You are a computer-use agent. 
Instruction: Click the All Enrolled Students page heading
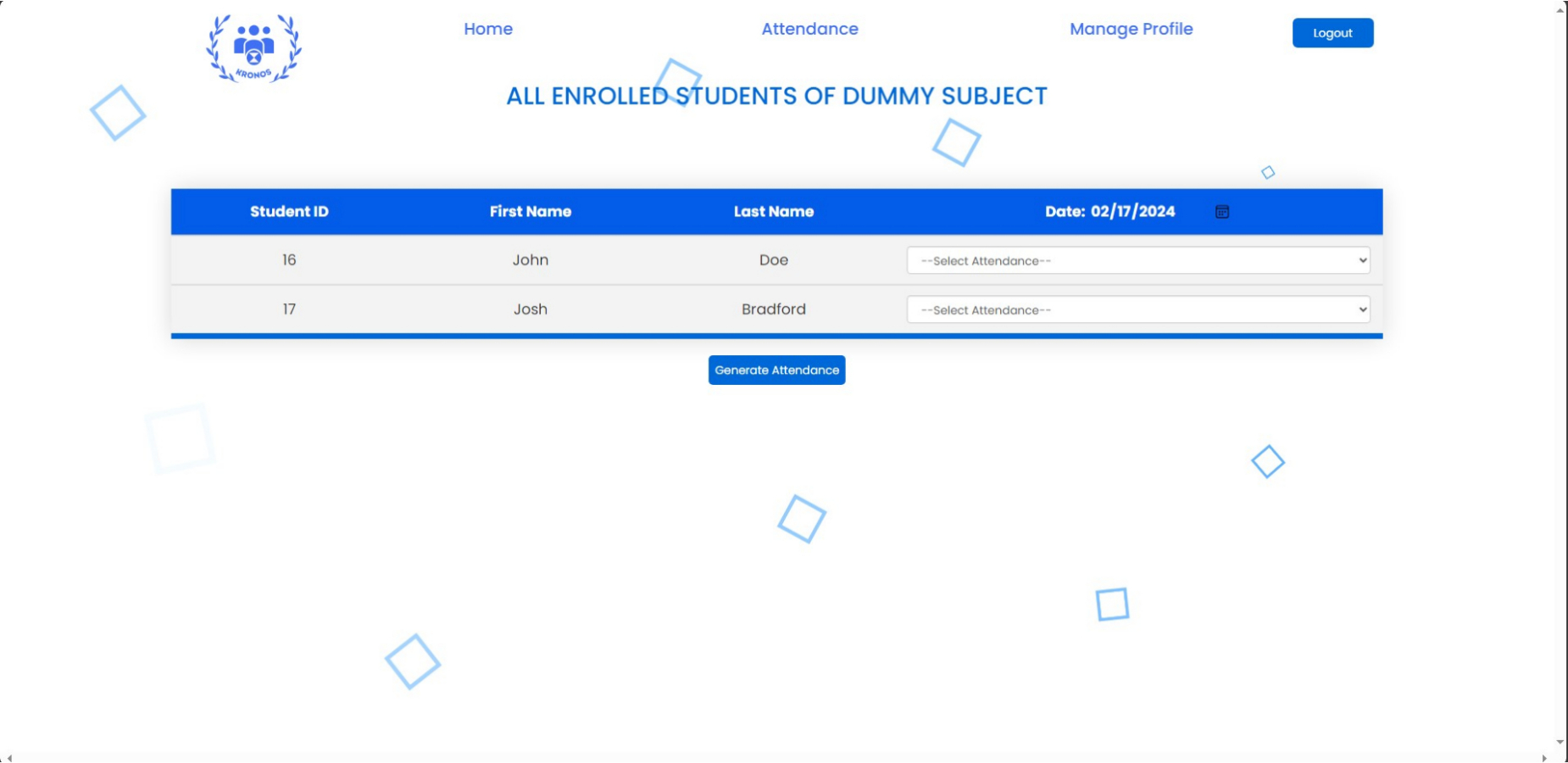click(x=776, y=97)
